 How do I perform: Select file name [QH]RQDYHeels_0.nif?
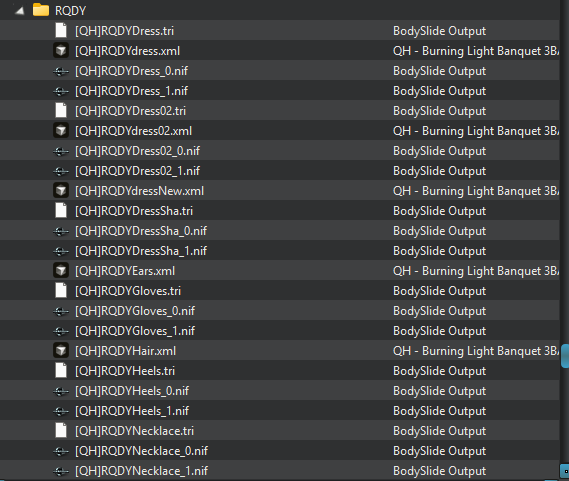tap(132, 391)
